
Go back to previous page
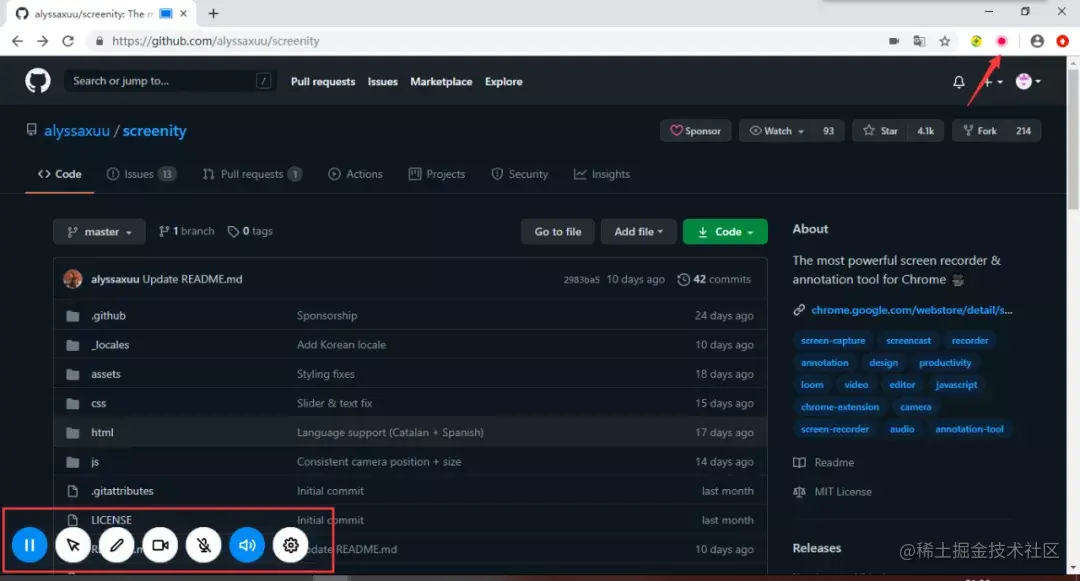pyautogui.click(x=17, y=41)
